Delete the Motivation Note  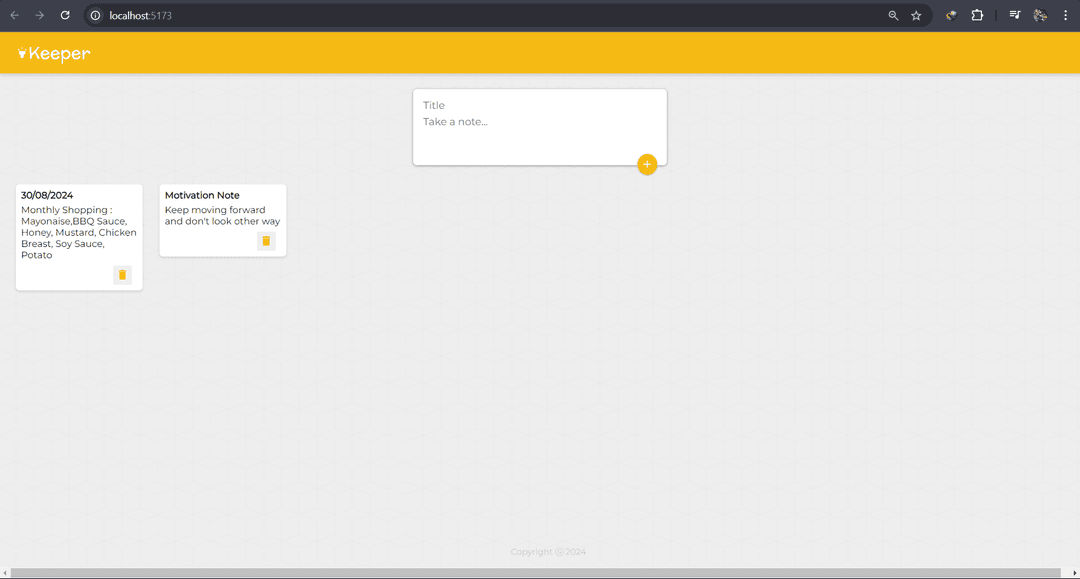(266, 241)
